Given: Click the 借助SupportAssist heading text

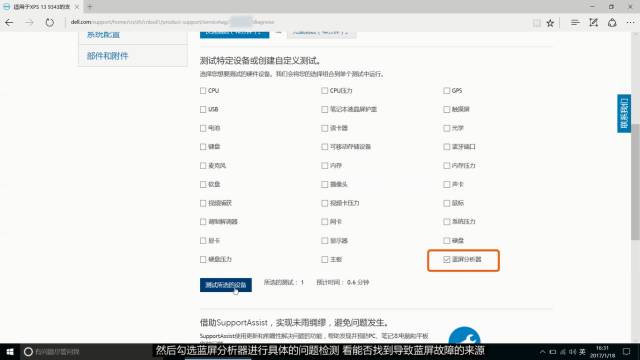Looking at the screenshot, I should 294,322.
